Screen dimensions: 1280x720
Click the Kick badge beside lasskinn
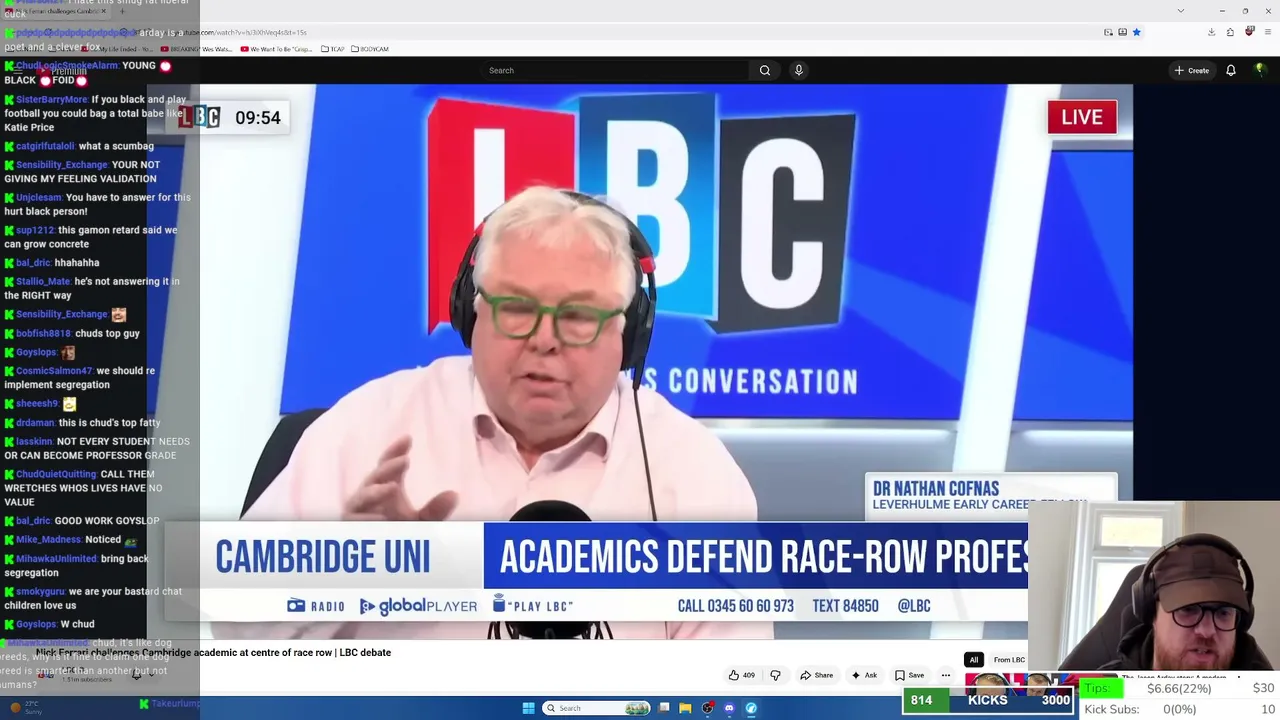(x=9, y=442)
